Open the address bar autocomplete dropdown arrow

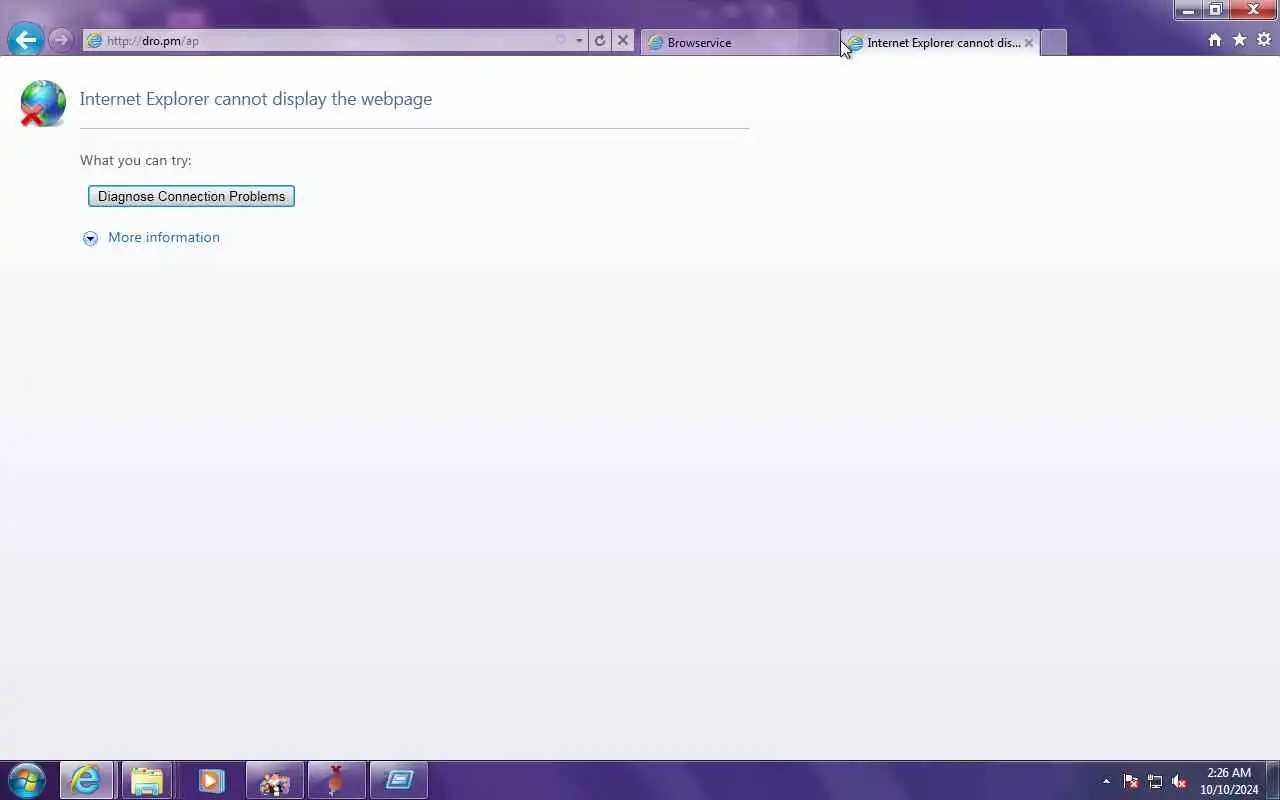579,41
